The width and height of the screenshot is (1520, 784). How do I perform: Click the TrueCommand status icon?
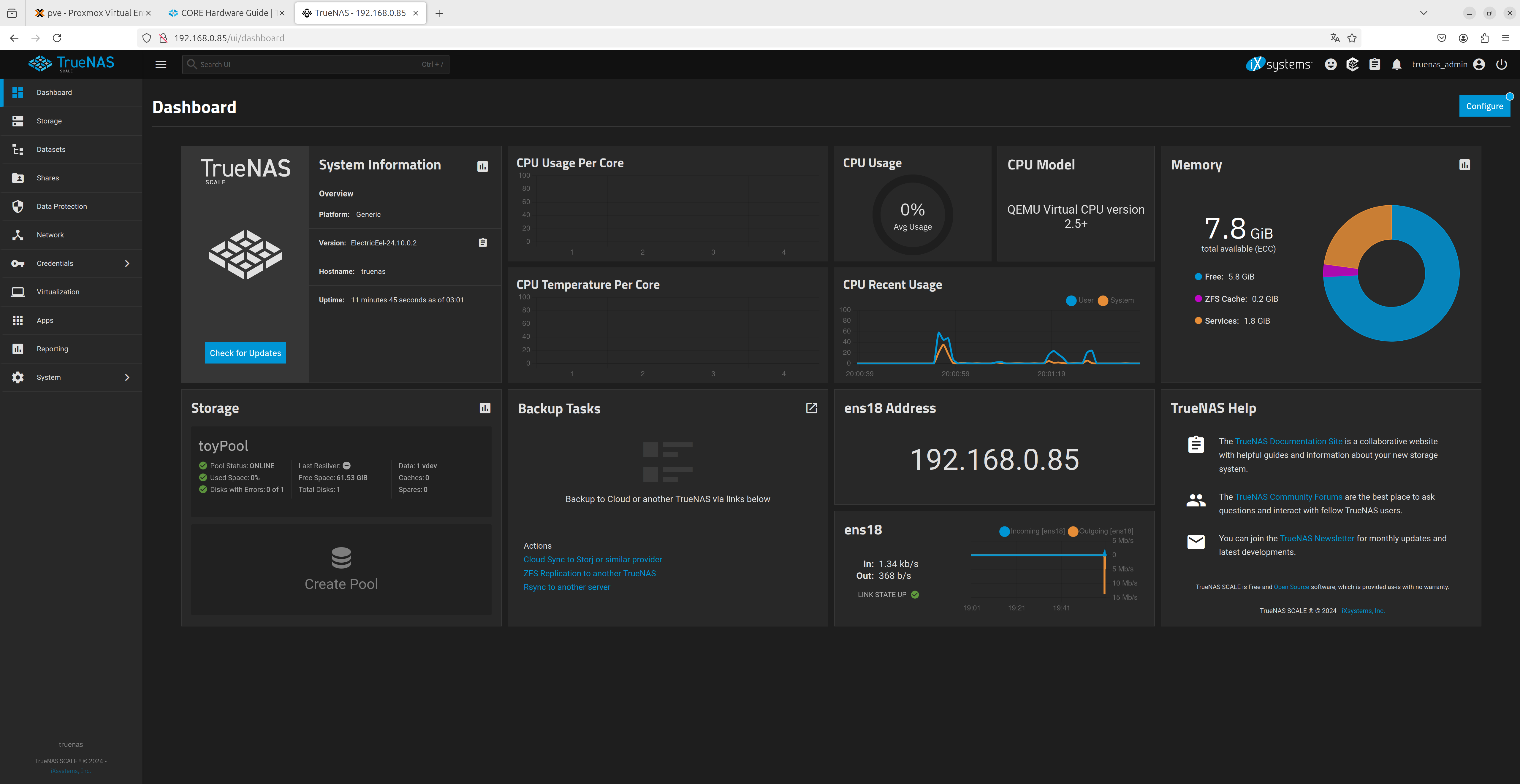1353,64
